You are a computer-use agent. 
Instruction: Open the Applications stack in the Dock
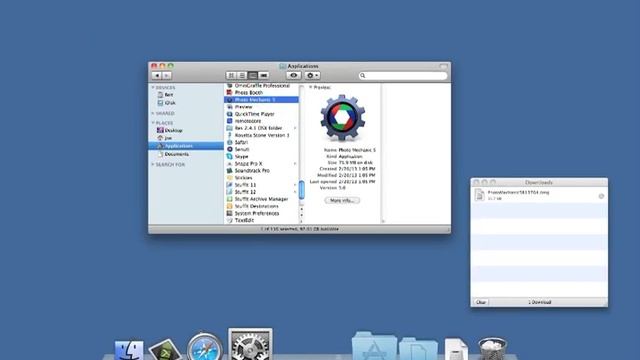pyautogui.click(x=374, y=347)
